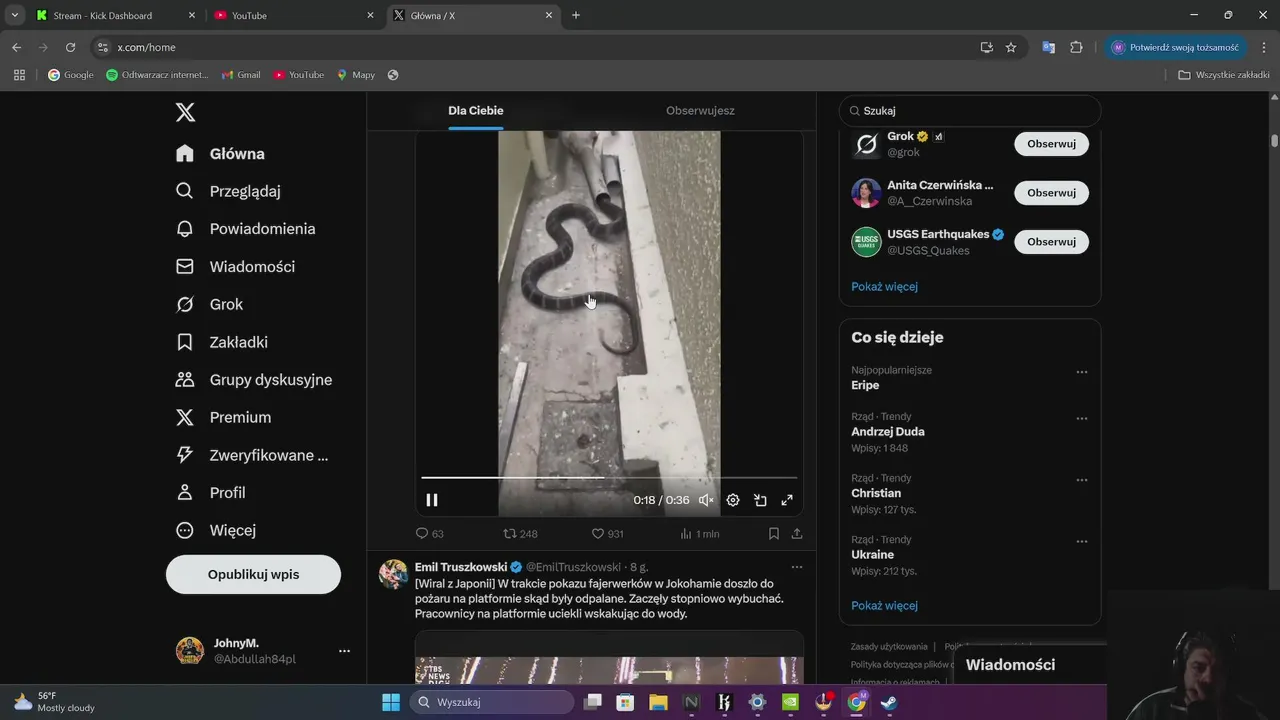Switch to the YouTube browser tab
Screen dimensions: 1280x720
click(x=294, y=15)
